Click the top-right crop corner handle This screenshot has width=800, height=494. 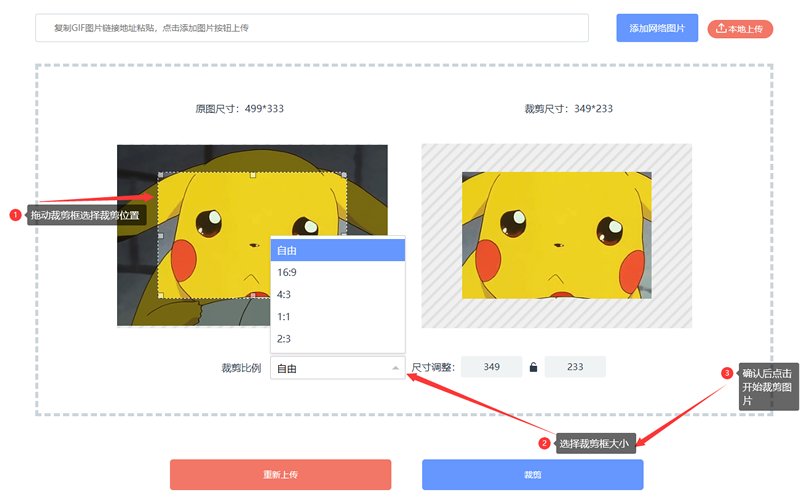(344, 175)
